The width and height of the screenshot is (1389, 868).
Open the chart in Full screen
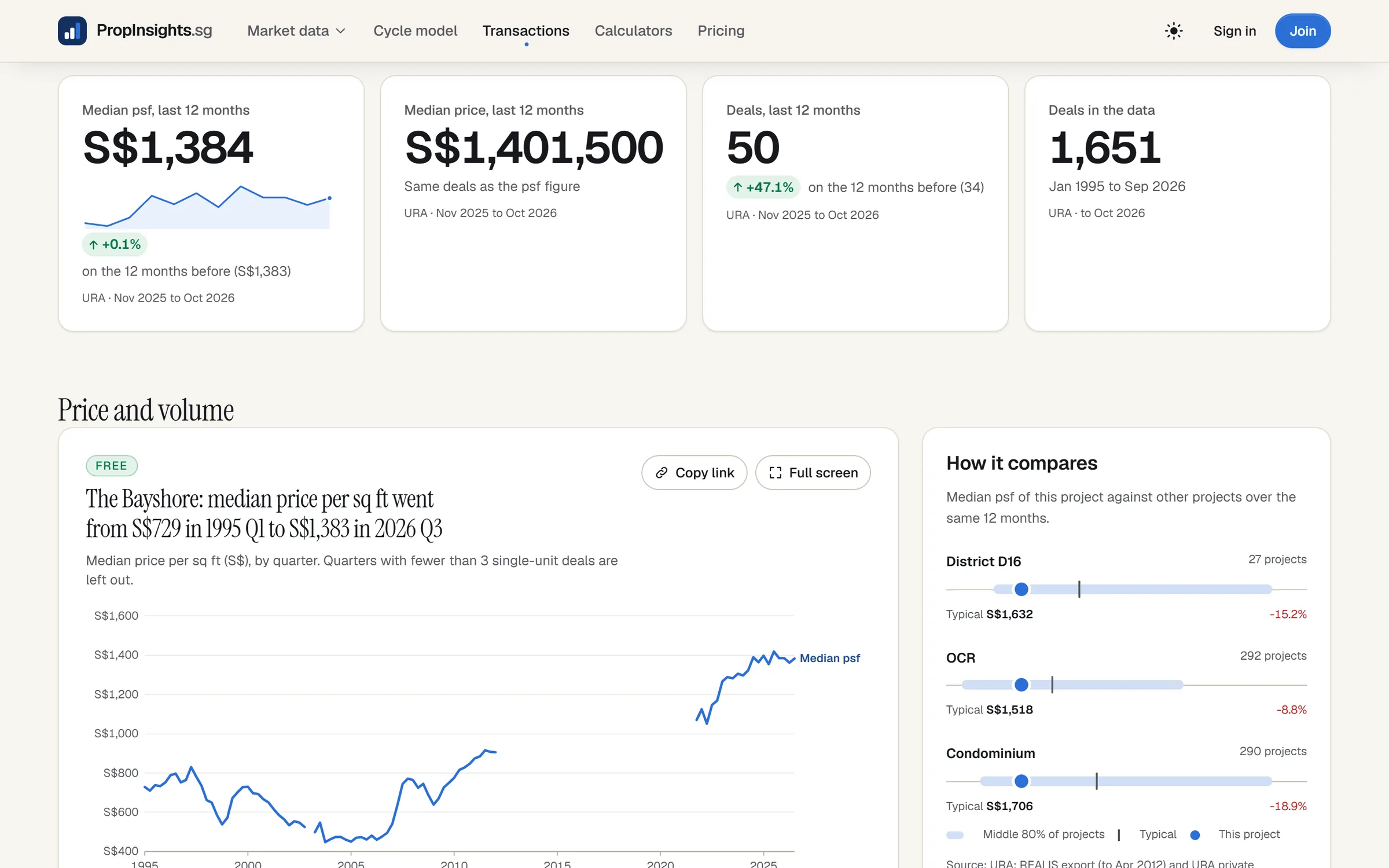(813, 473)
